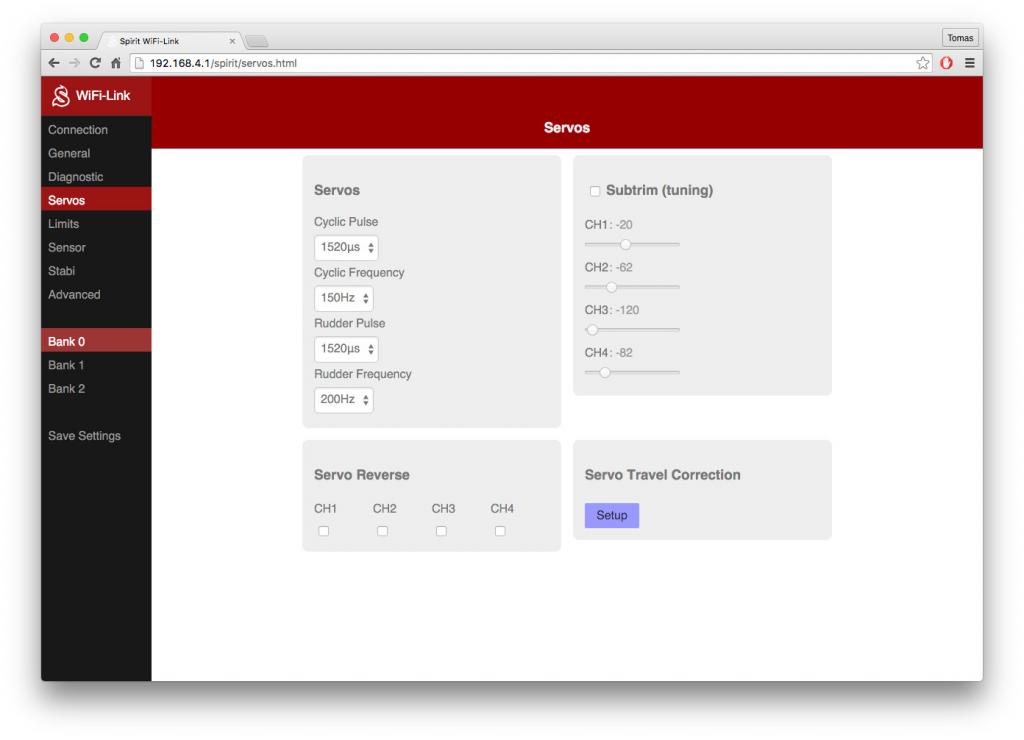Switch to Bank 1 in sidebar
The image size is (1024, 740).
[66, 365]
